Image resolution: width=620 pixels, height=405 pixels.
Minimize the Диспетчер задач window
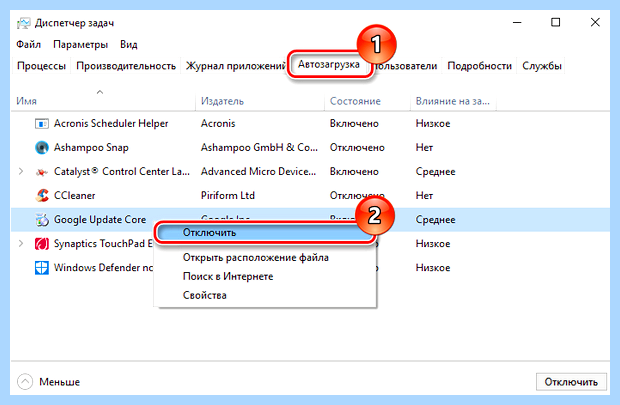click(517, 23)
